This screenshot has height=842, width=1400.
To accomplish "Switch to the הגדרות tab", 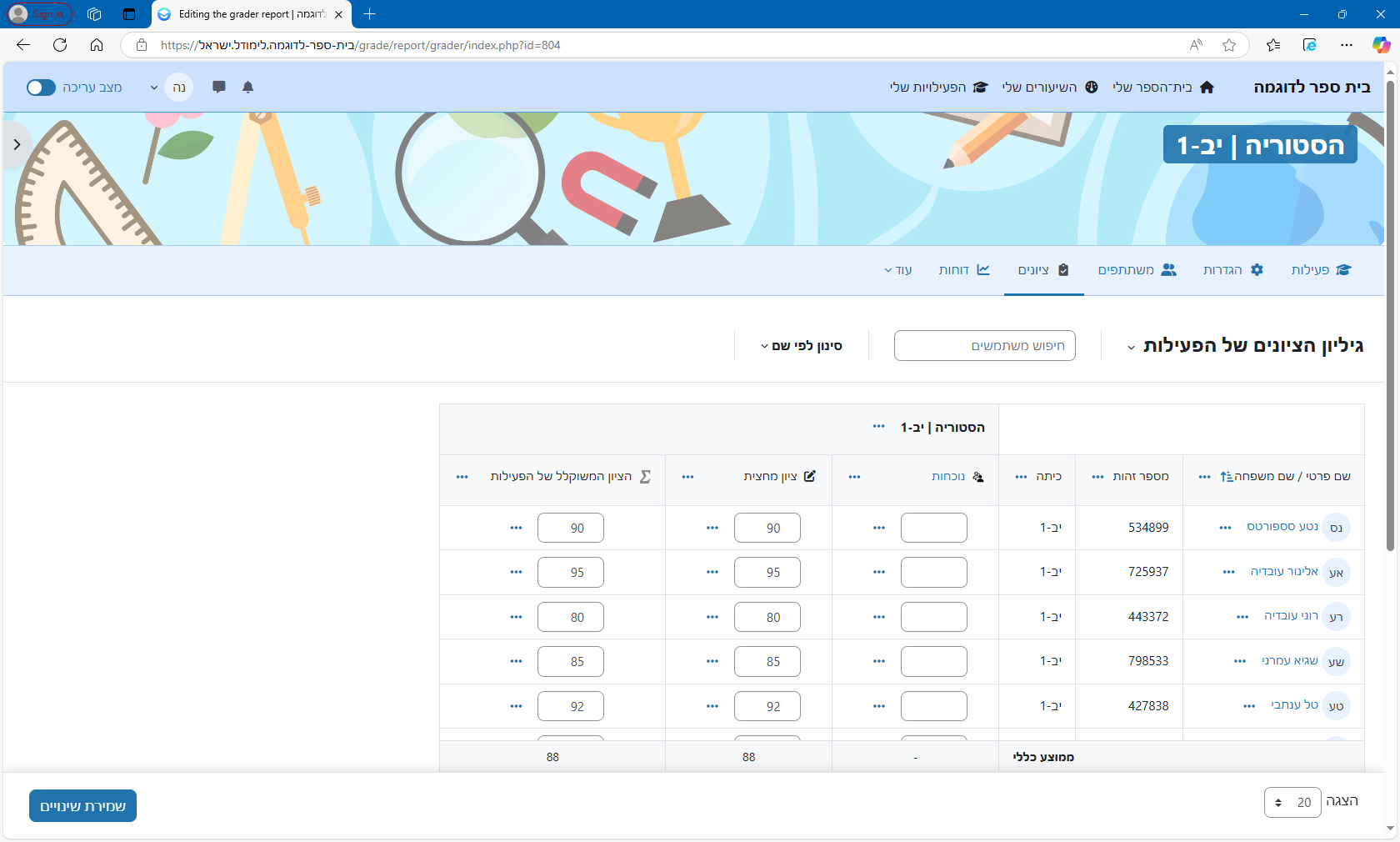I will pyautogui.click(x=1233, y=270).
